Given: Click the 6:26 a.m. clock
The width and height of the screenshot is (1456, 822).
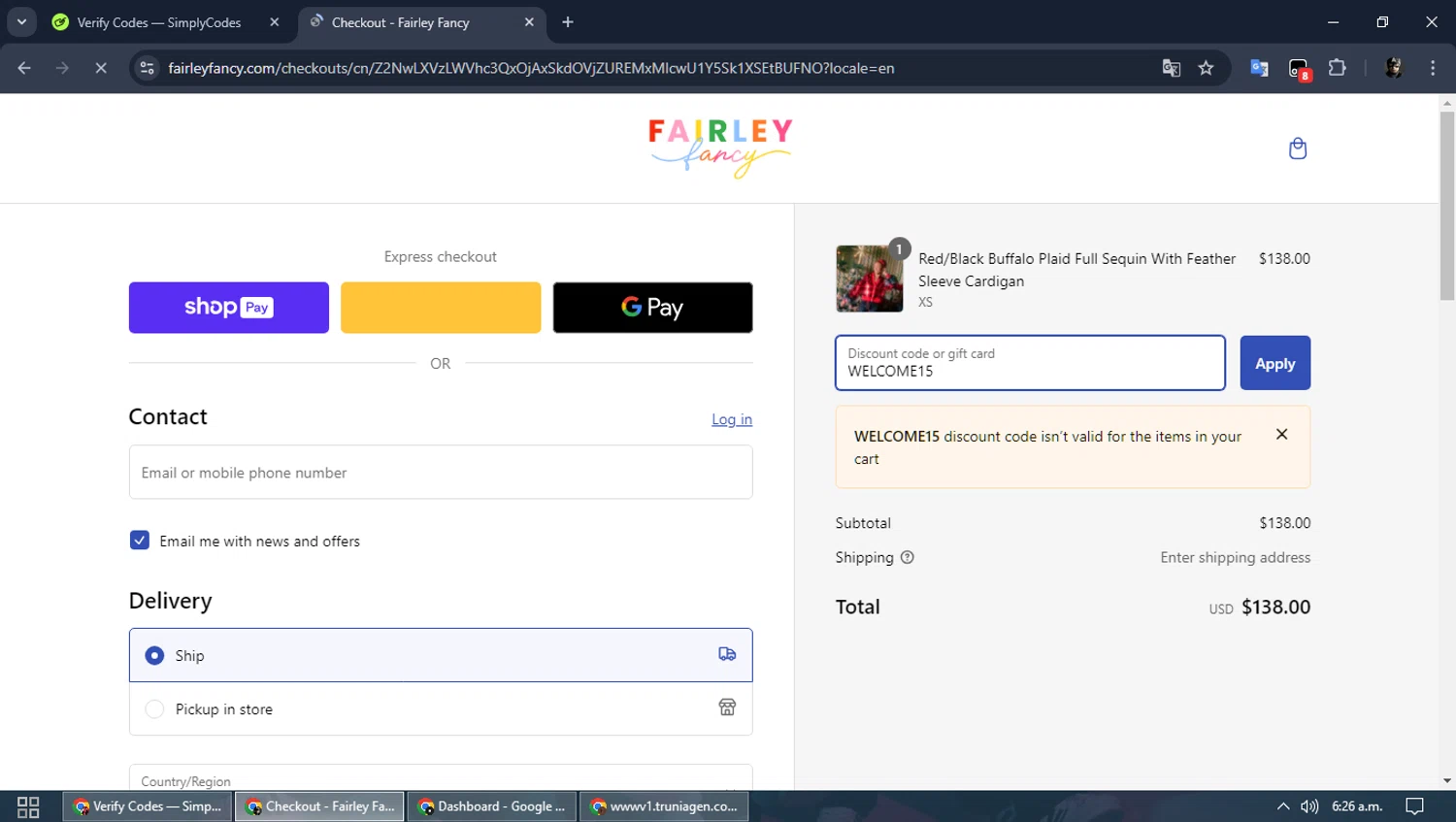Looking at the screenshot, I should coord(1357,806).
